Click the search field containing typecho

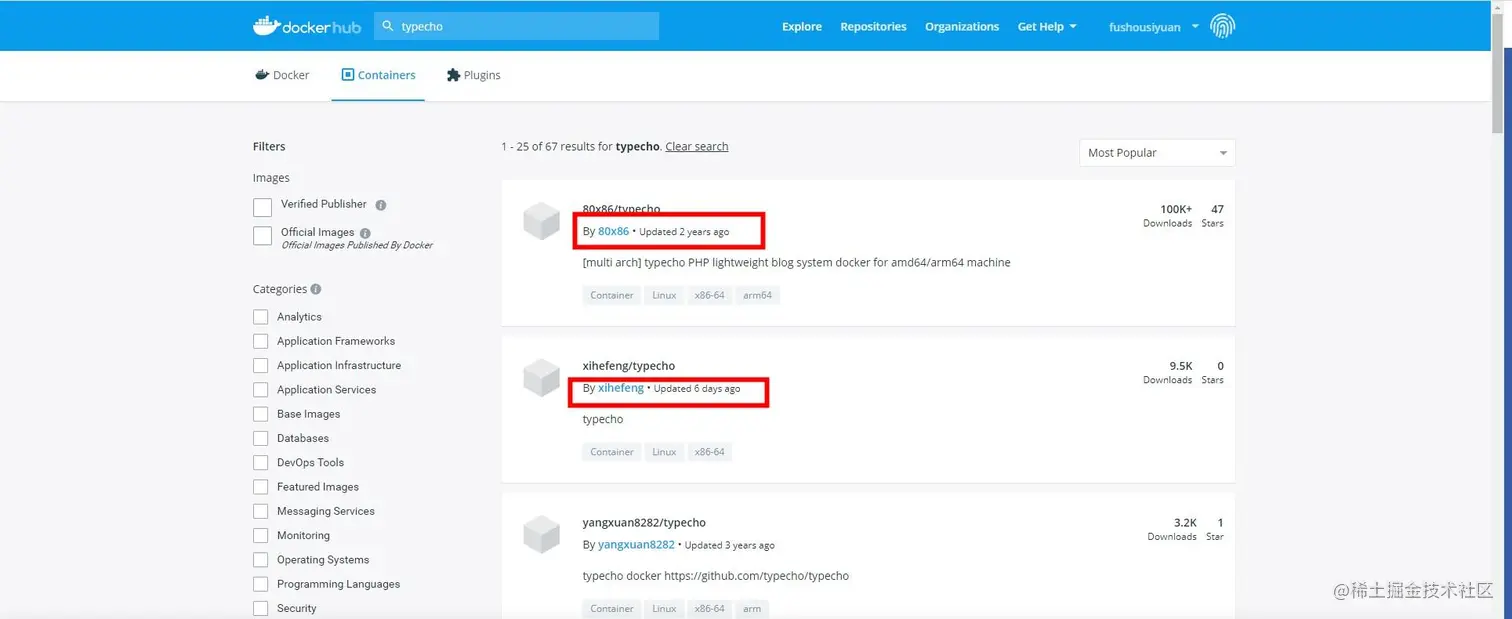coord(517,26)
